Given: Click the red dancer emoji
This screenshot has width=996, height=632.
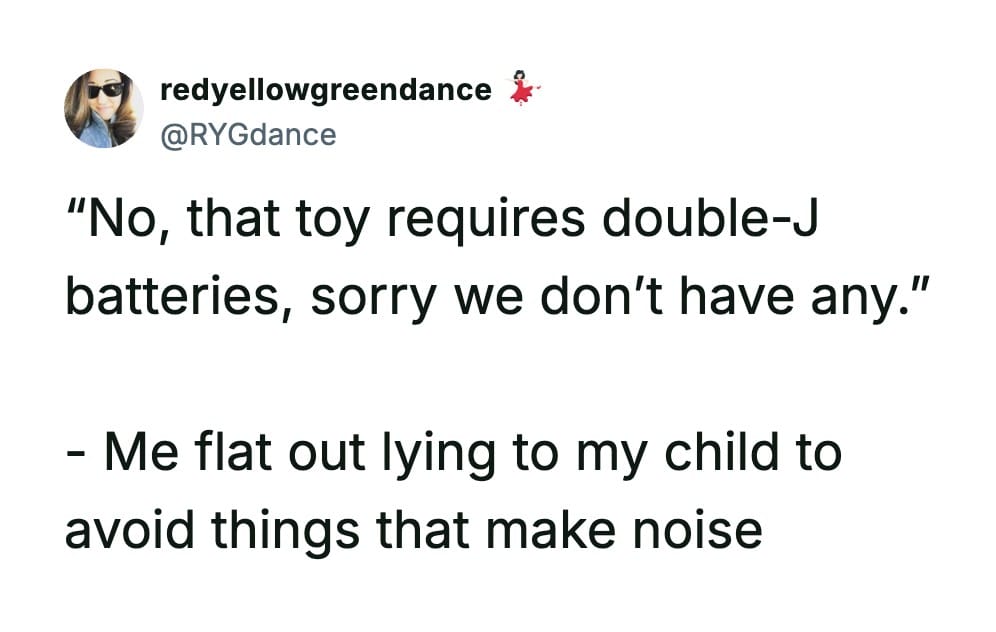Looking at the screenshot, I should [x=524, y=88].
